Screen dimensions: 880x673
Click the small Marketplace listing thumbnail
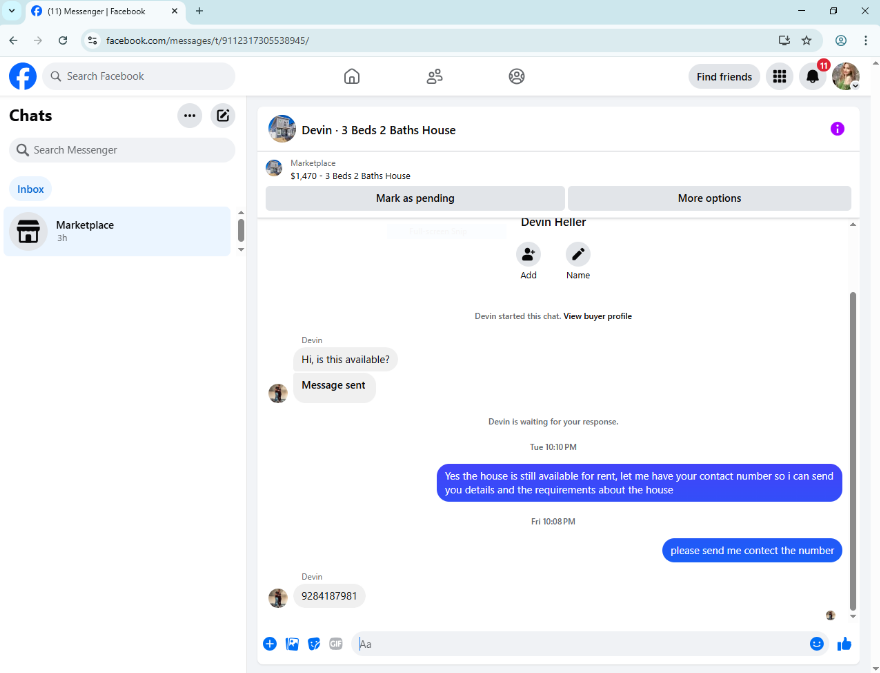[x=274, y=168]
